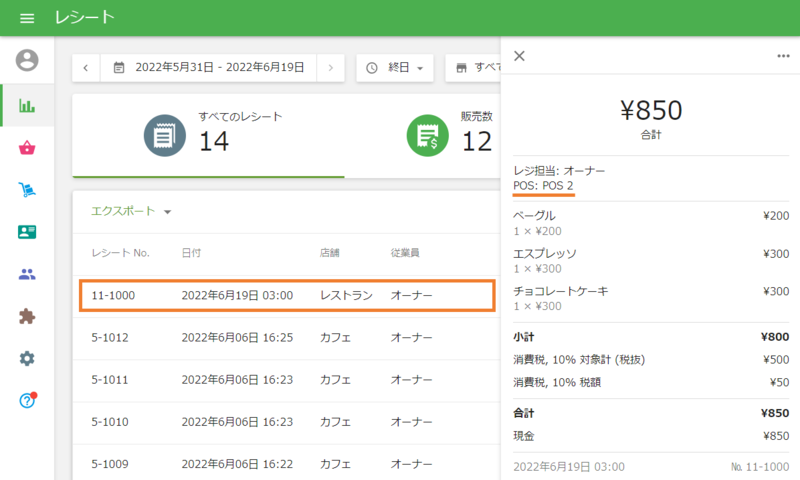Open the employees people icon
The height and width of the screenshot is (480, 800).
27,274
